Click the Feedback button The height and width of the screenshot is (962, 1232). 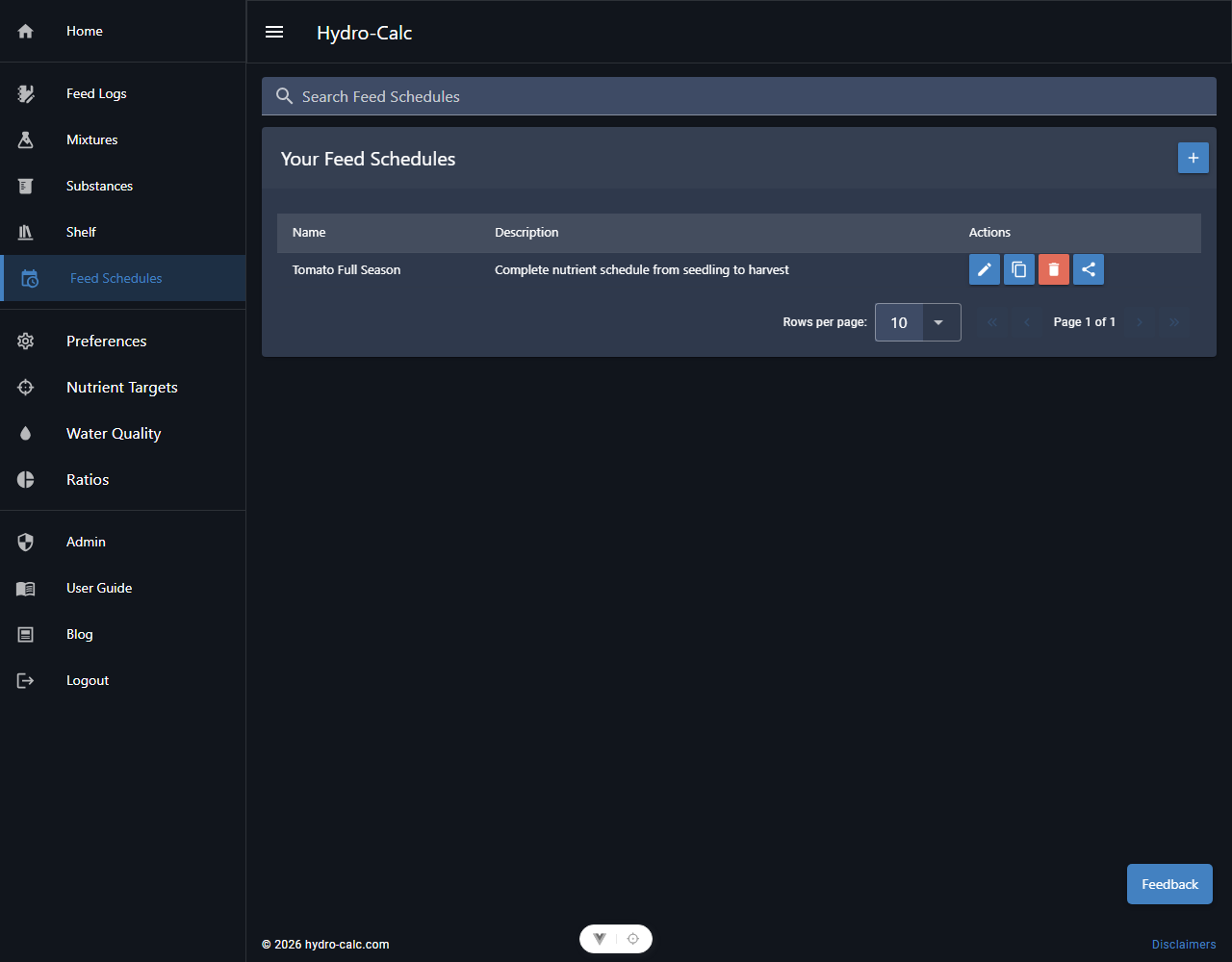pyautogui.click(x=1169, y=884)
